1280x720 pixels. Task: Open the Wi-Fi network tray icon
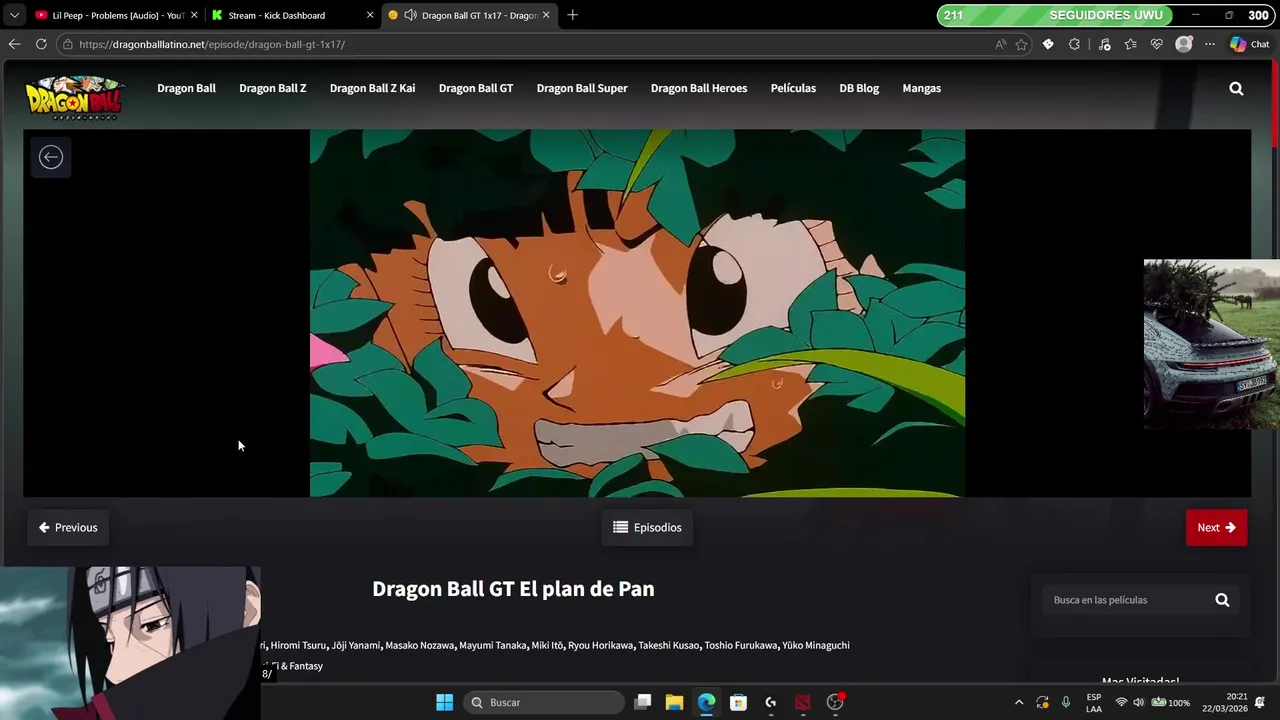(x=1121, y=702)
